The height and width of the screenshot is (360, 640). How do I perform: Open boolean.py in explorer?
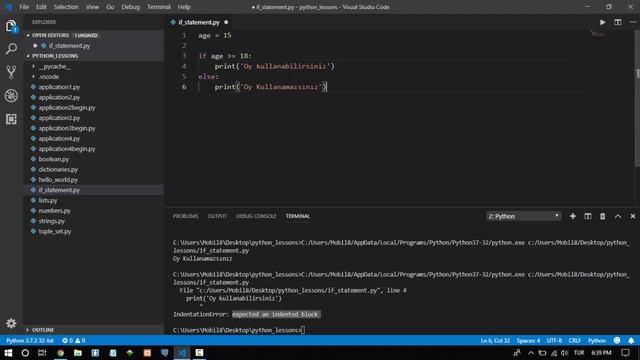point(54,159)
